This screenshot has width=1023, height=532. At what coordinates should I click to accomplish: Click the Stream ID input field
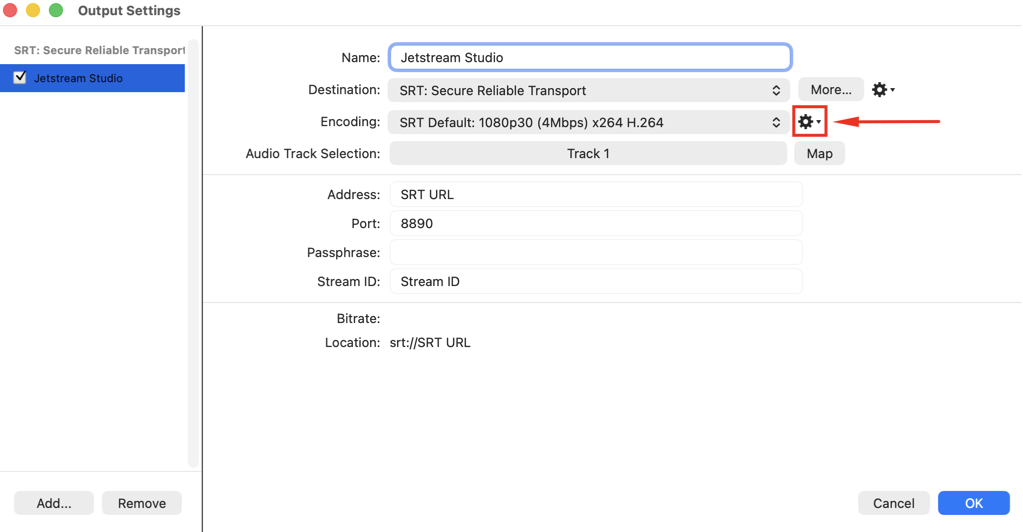tap(596, 281)
